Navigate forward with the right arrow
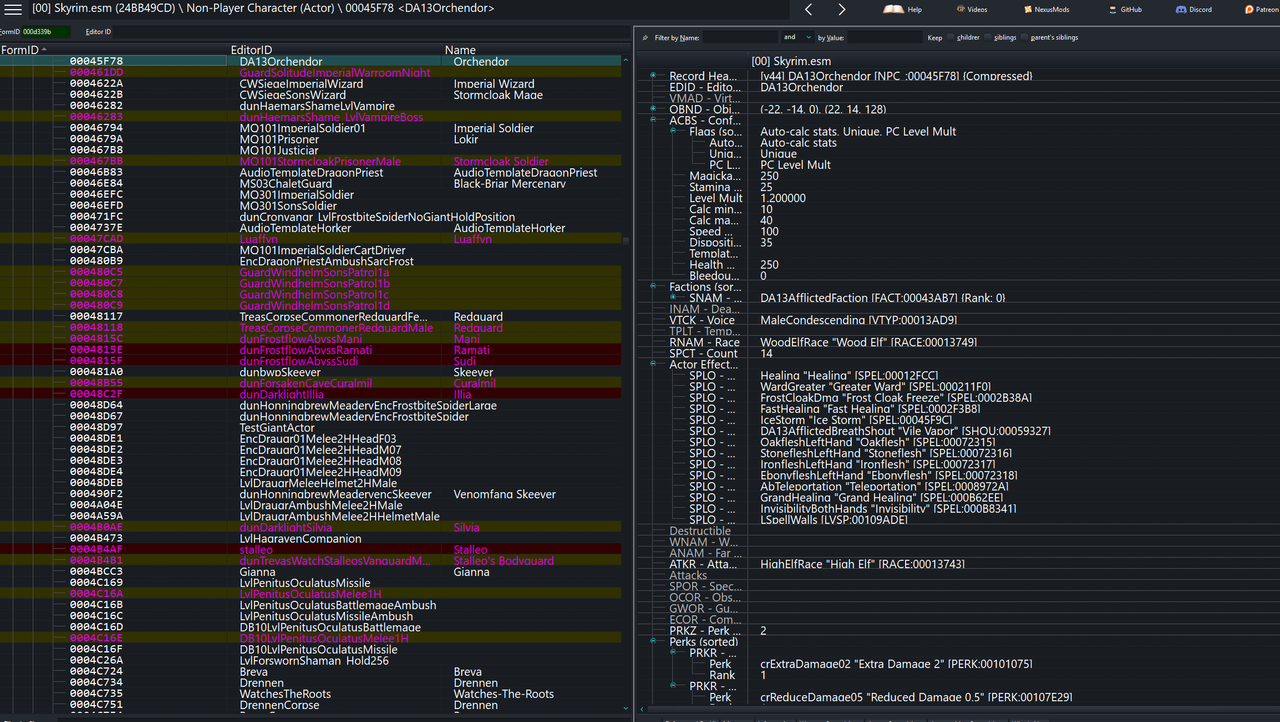Image resolution: width=1280 pixels, height=722 pixels. pos(842,9)
